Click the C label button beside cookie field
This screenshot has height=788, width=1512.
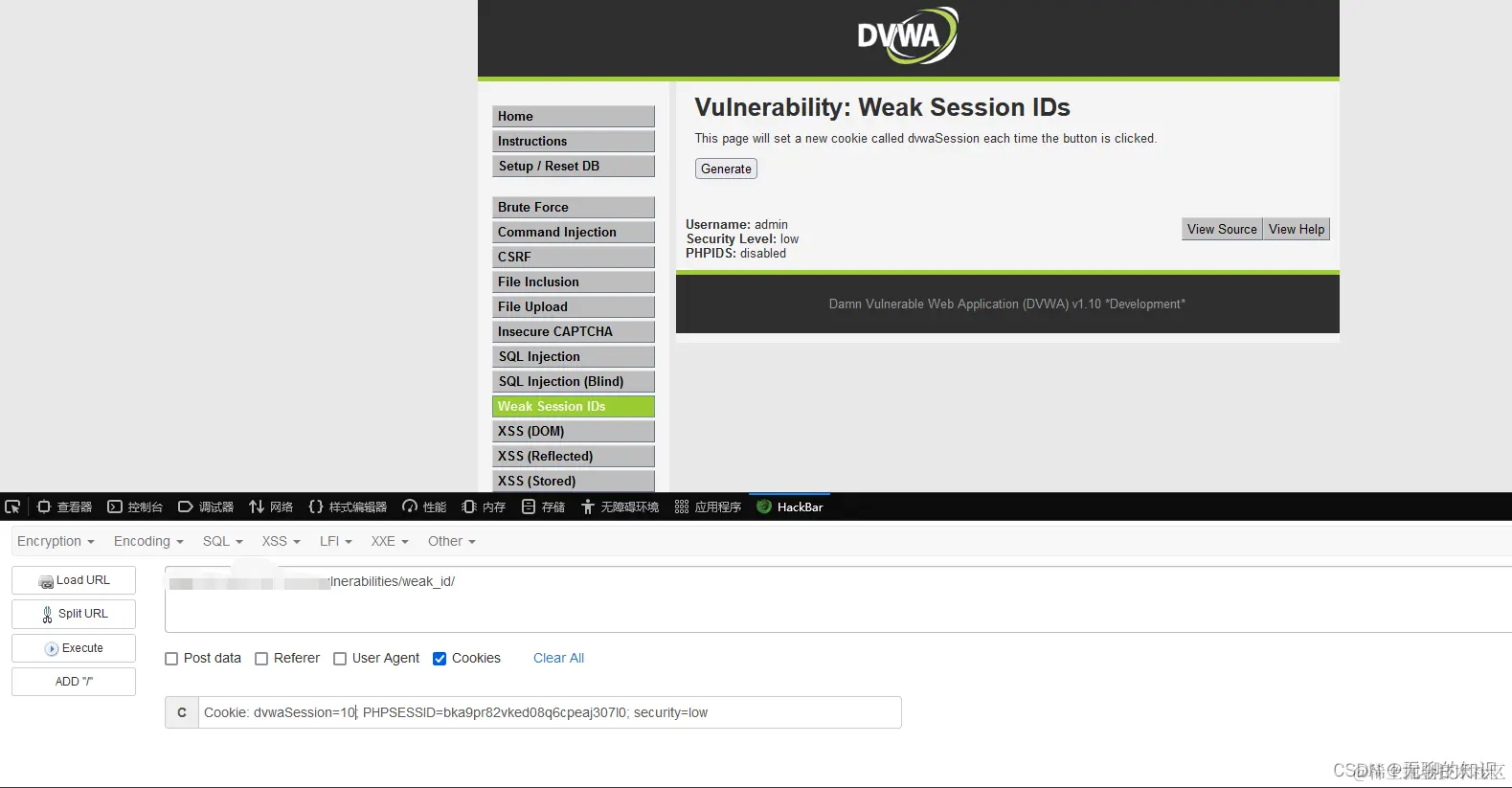click(x=182, y=712)
